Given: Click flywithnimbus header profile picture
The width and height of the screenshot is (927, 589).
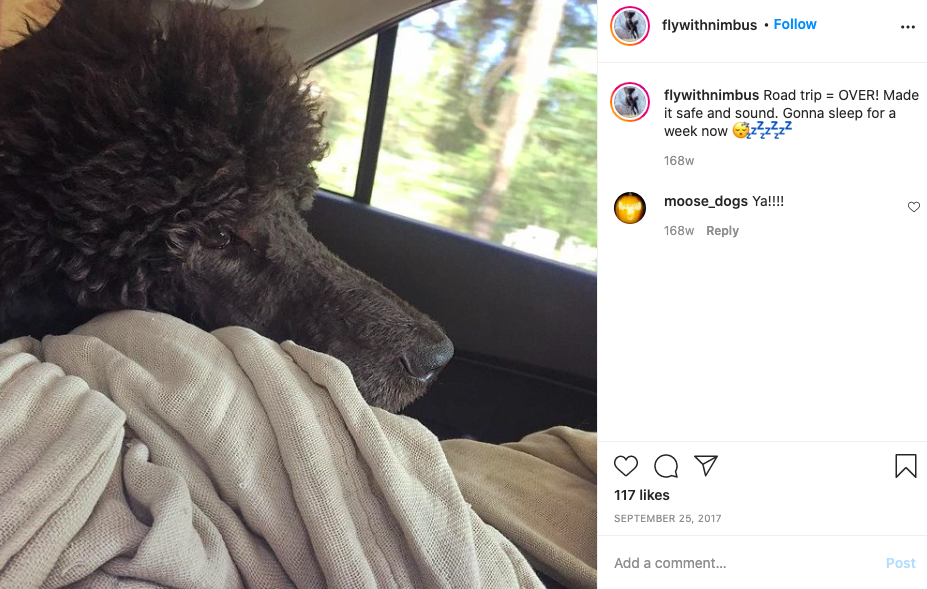Looking at the screenshot, I should (630, 26).
